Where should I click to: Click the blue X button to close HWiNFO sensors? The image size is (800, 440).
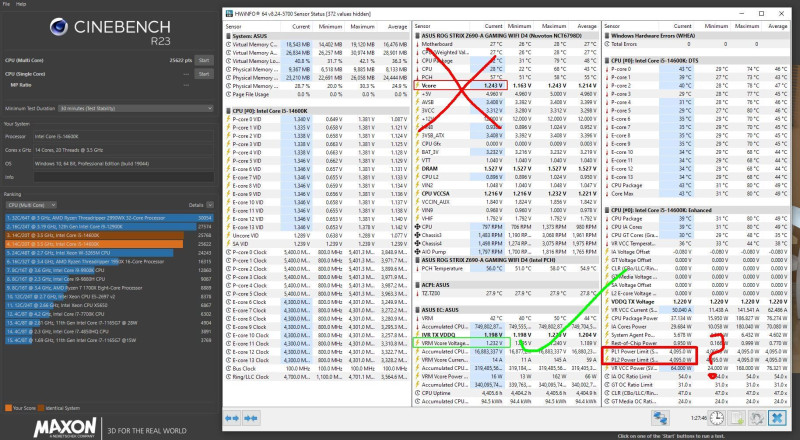(777, 418)
